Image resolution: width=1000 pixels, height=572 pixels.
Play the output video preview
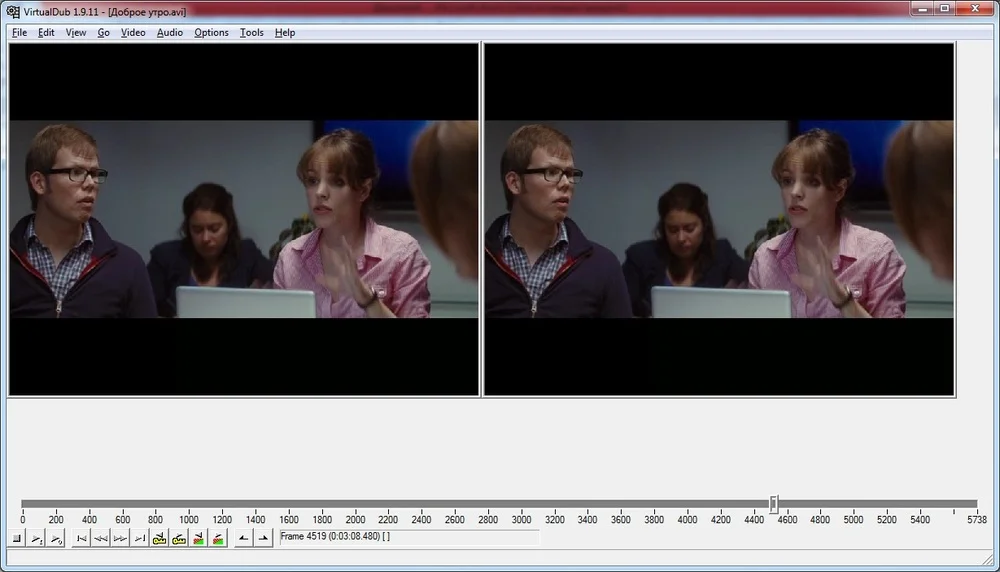56,539
